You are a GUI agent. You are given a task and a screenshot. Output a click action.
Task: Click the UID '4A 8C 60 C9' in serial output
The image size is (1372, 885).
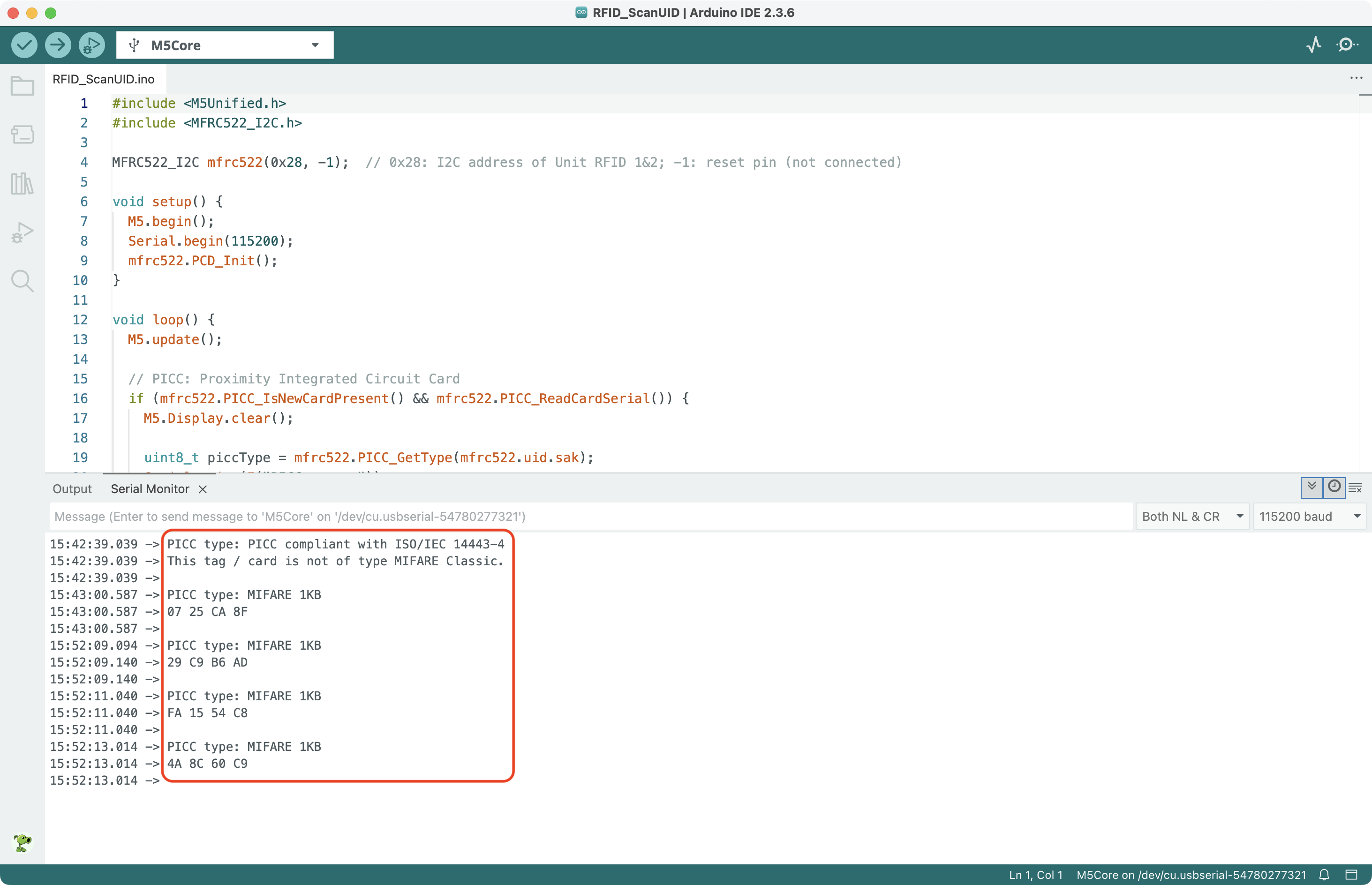[208, 763]
